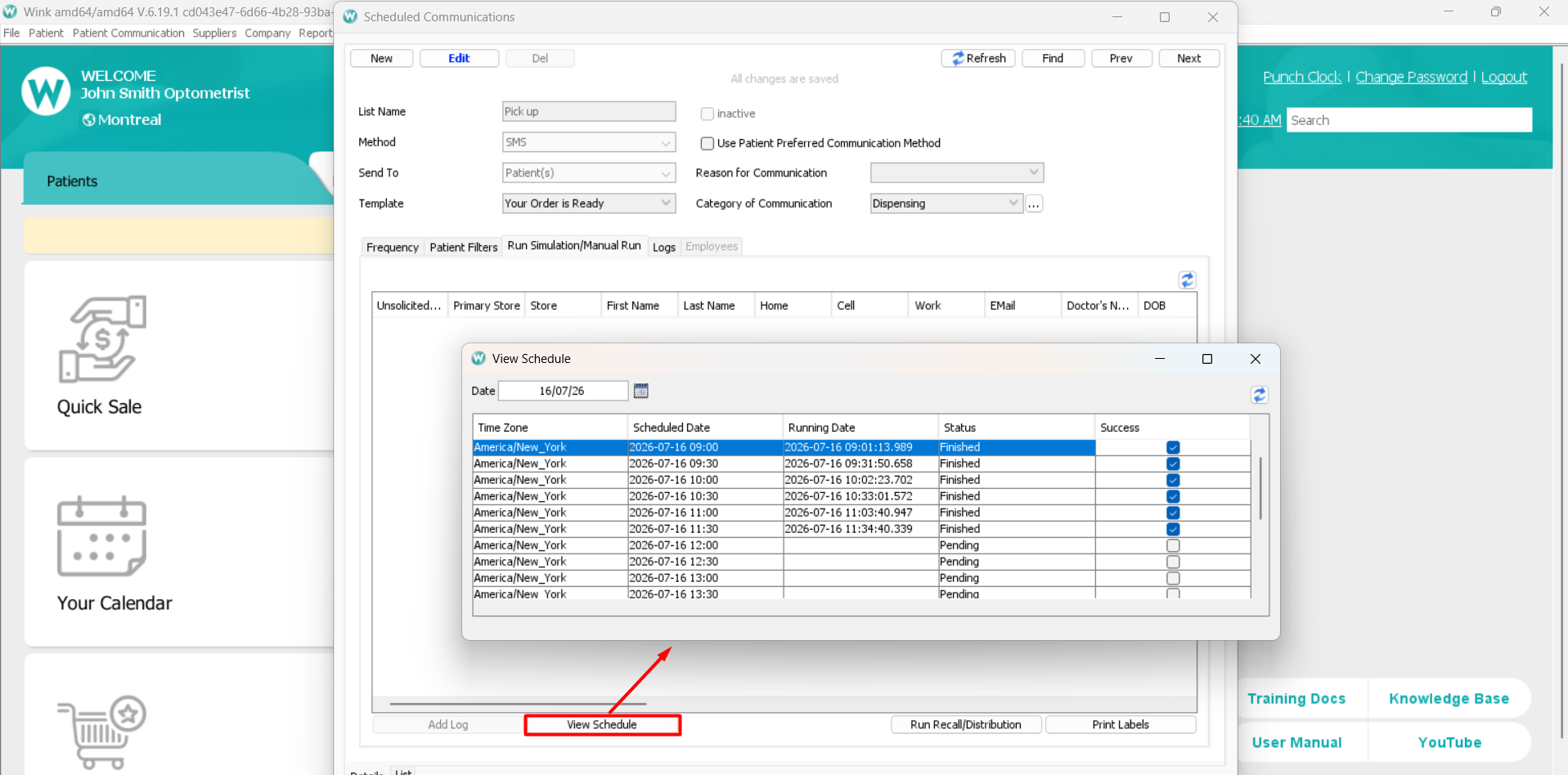Open the Quick Sale icon
The height and width of the screenshot is (775, 1568).
[x=102, y=339]
